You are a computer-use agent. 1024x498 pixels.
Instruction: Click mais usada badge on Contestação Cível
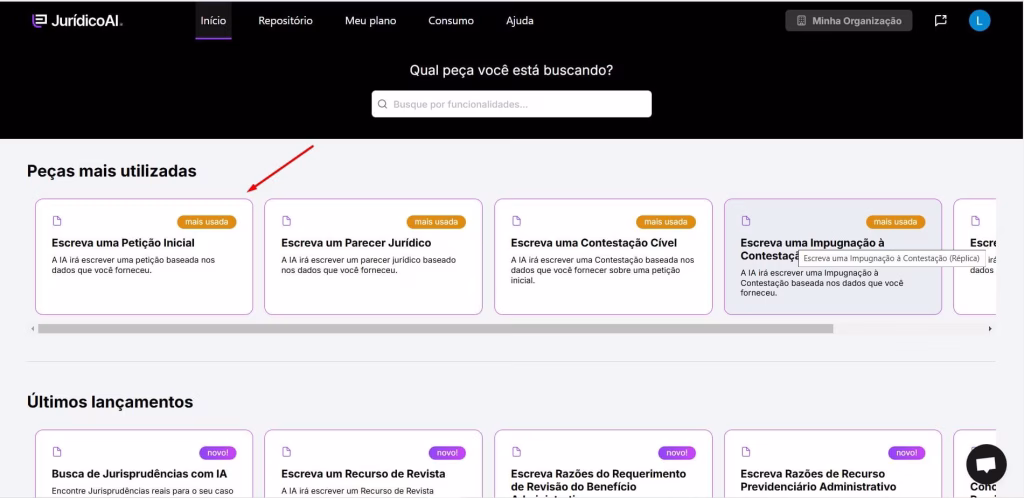666,222
